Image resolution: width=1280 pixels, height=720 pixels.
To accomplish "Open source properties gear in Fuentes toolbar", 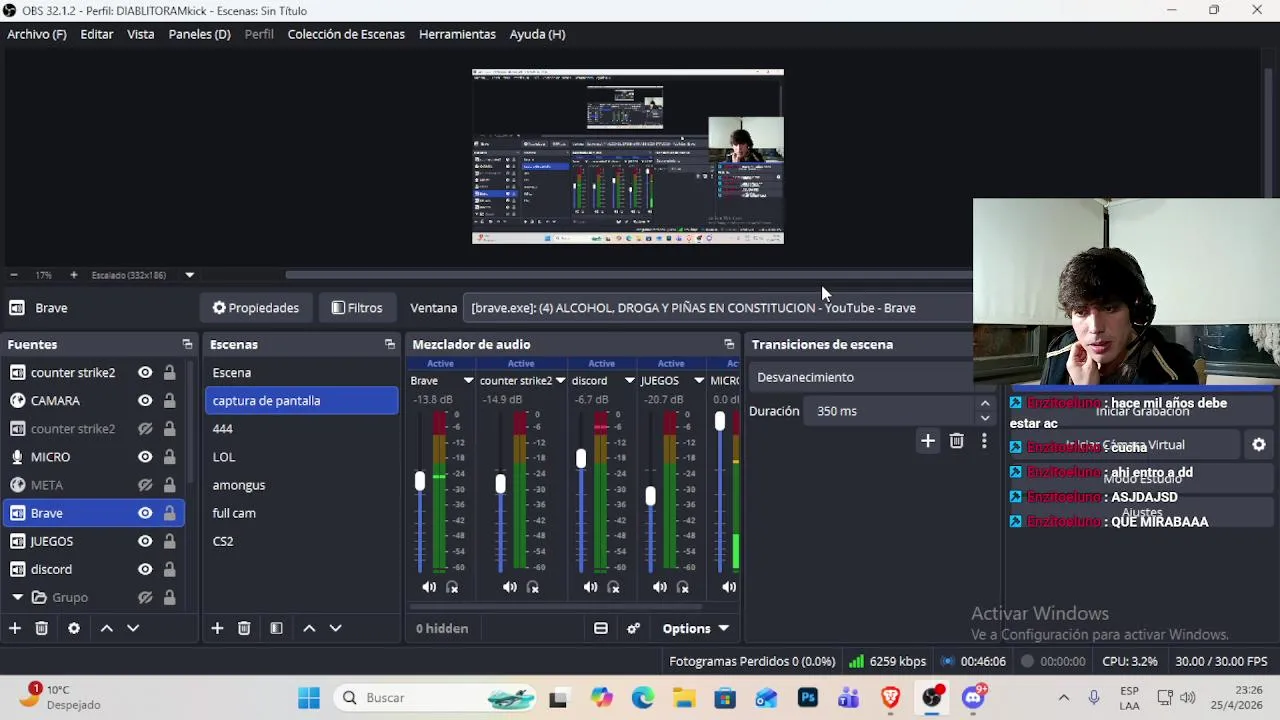I will [x=74, y=628].
